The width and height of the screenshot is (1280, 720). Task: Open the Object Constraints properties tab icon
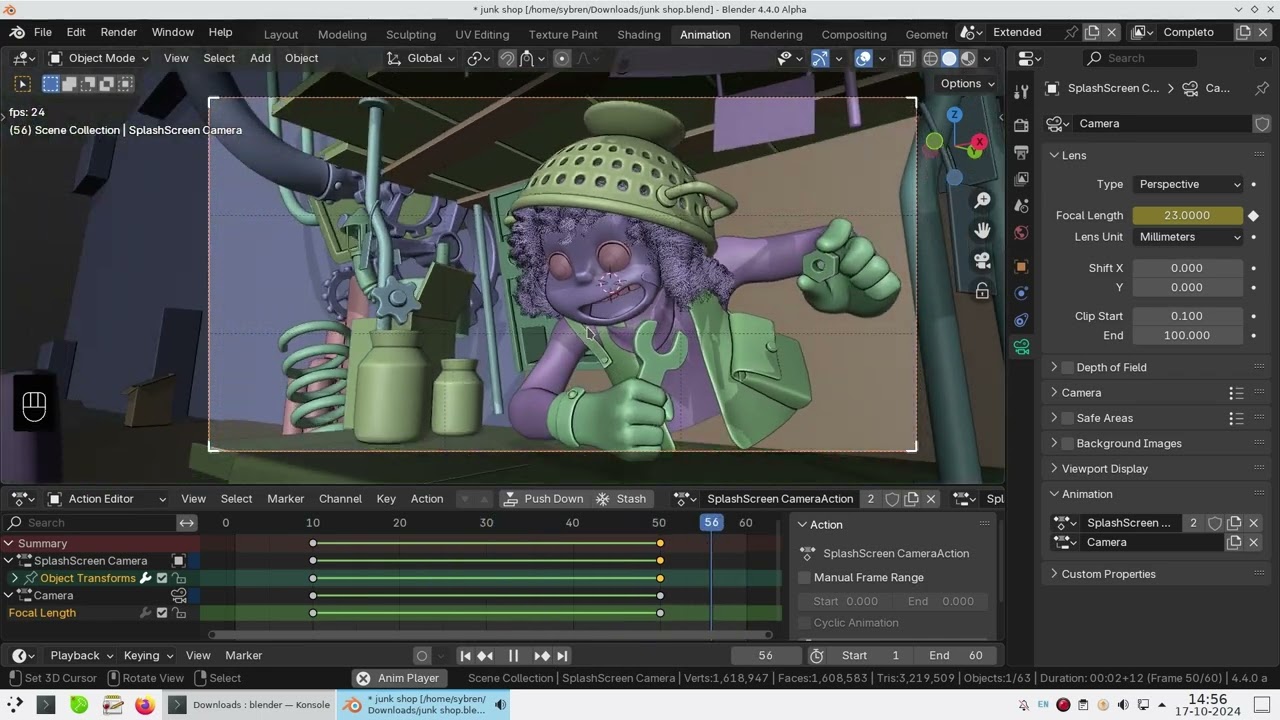[1021, 320]
